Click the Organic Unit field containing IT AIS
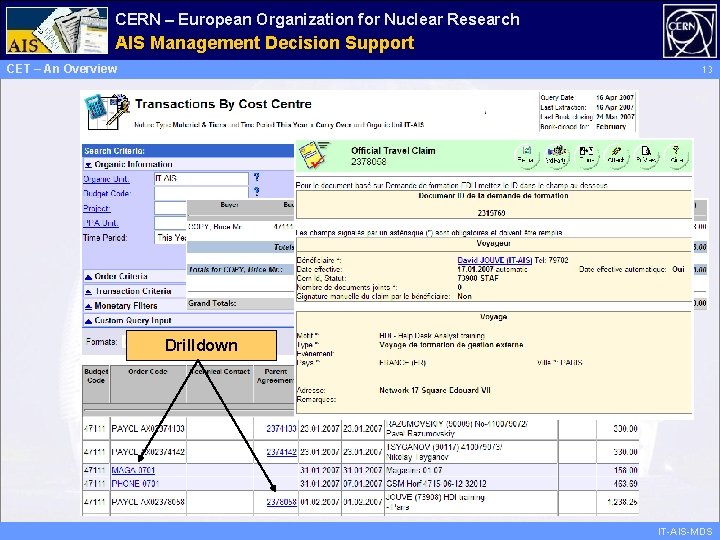 point(202,178)
